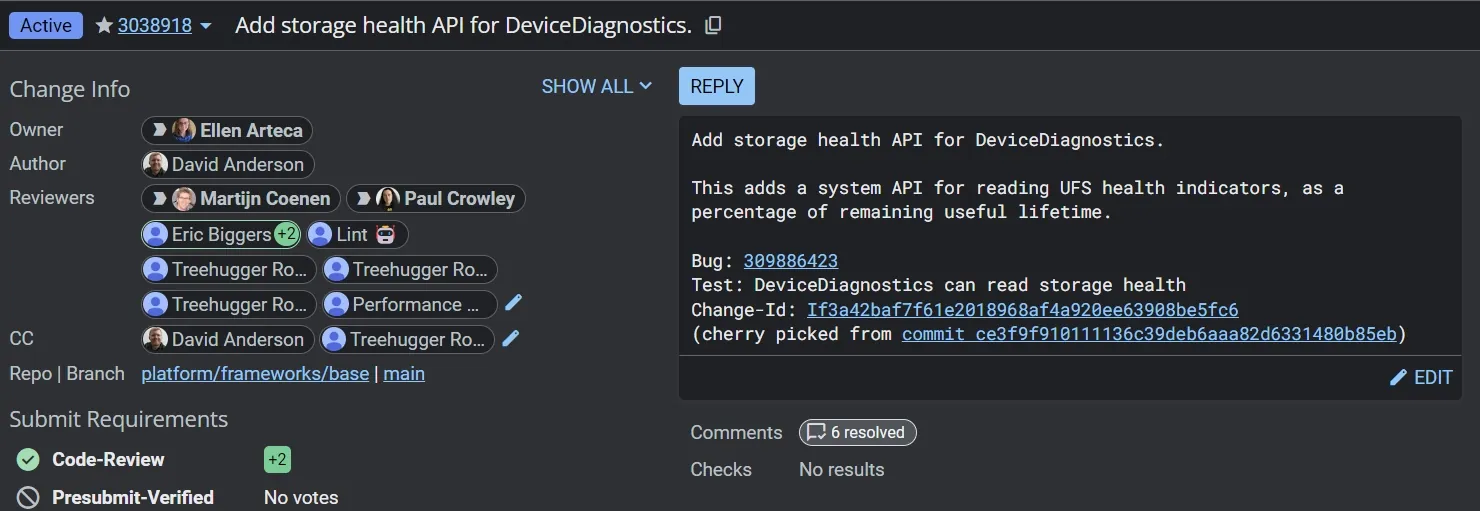Click the Active status chip

click(x=46, y=25)
